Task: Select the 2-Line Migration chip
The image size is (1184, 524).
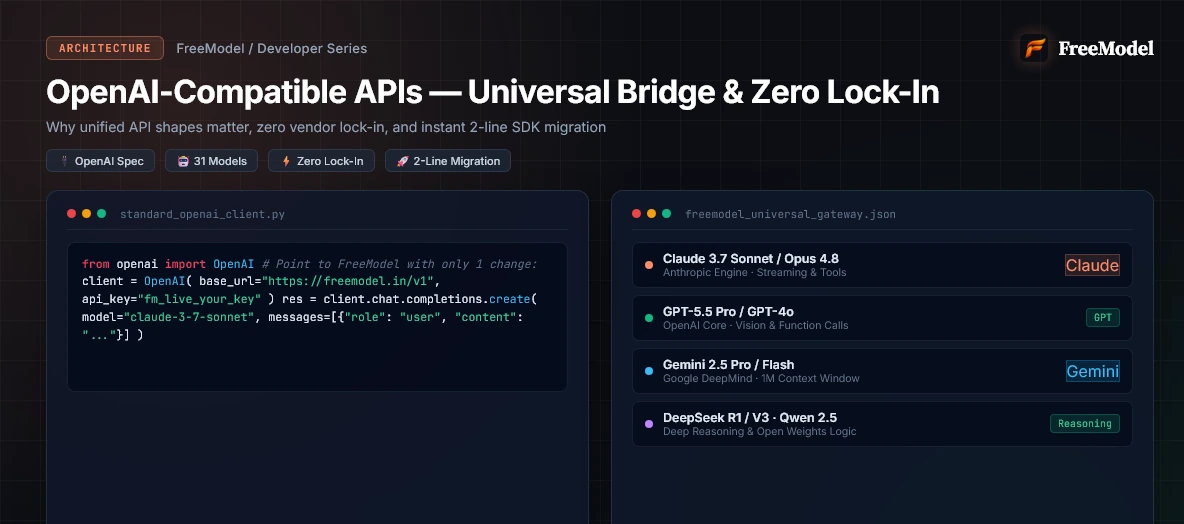Action: coord(448,161)
